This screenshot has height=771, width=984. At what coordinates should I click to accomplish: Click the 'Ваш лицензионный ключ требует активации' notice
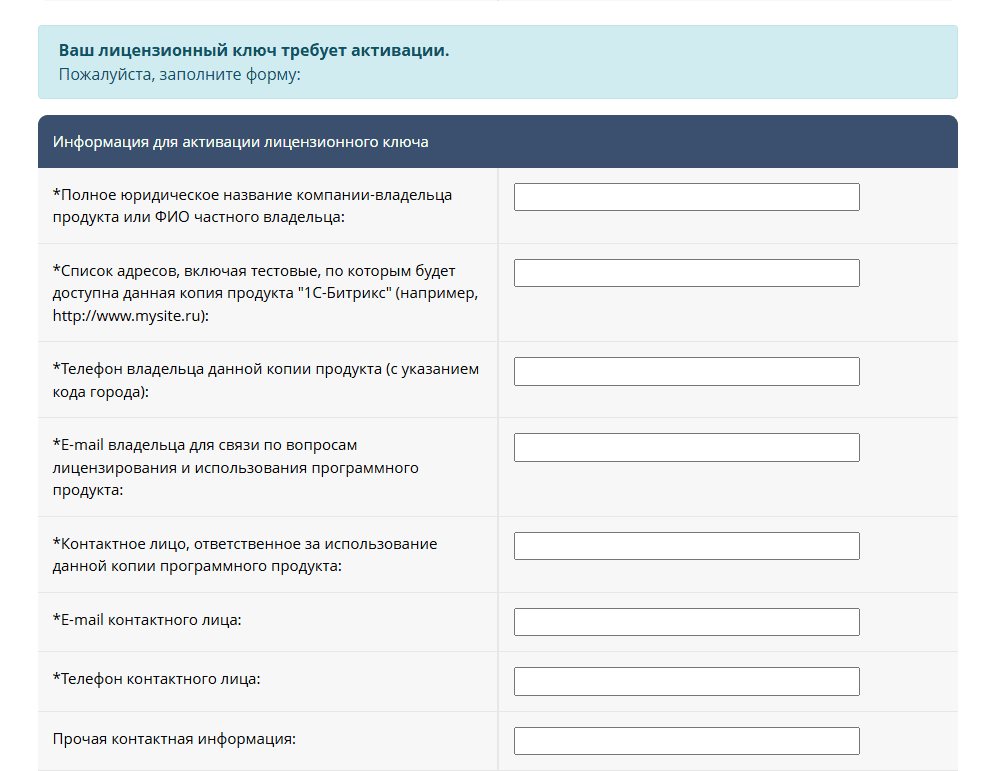254,51
